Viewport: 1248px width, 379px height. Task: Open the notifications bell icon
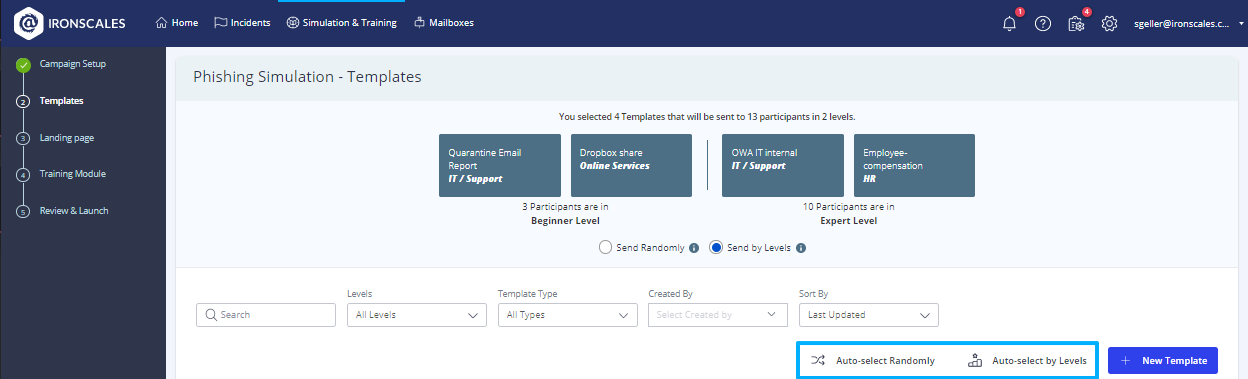[x=1009, y=23]
